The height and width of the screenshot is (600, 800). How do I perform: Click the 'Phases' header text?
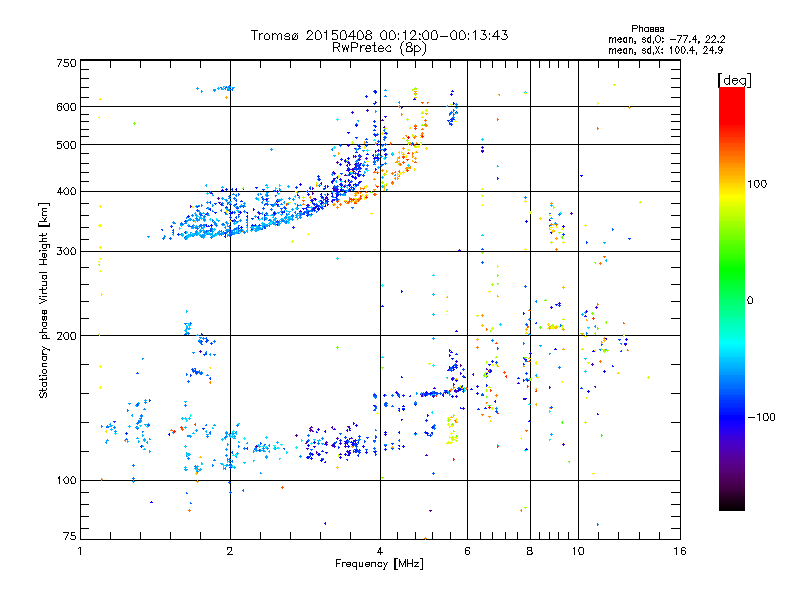[647, 29]
